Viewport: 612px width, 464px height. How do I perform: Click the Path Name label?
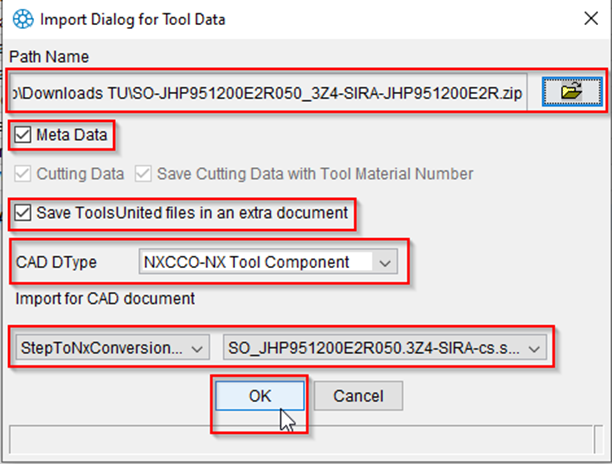[x=49, y=57]
